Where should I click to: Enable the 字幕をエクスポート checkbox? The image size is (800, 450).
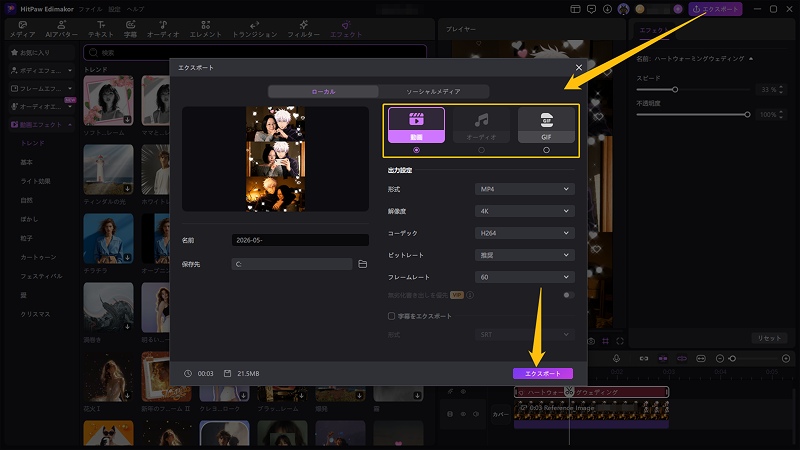point(391,316)
